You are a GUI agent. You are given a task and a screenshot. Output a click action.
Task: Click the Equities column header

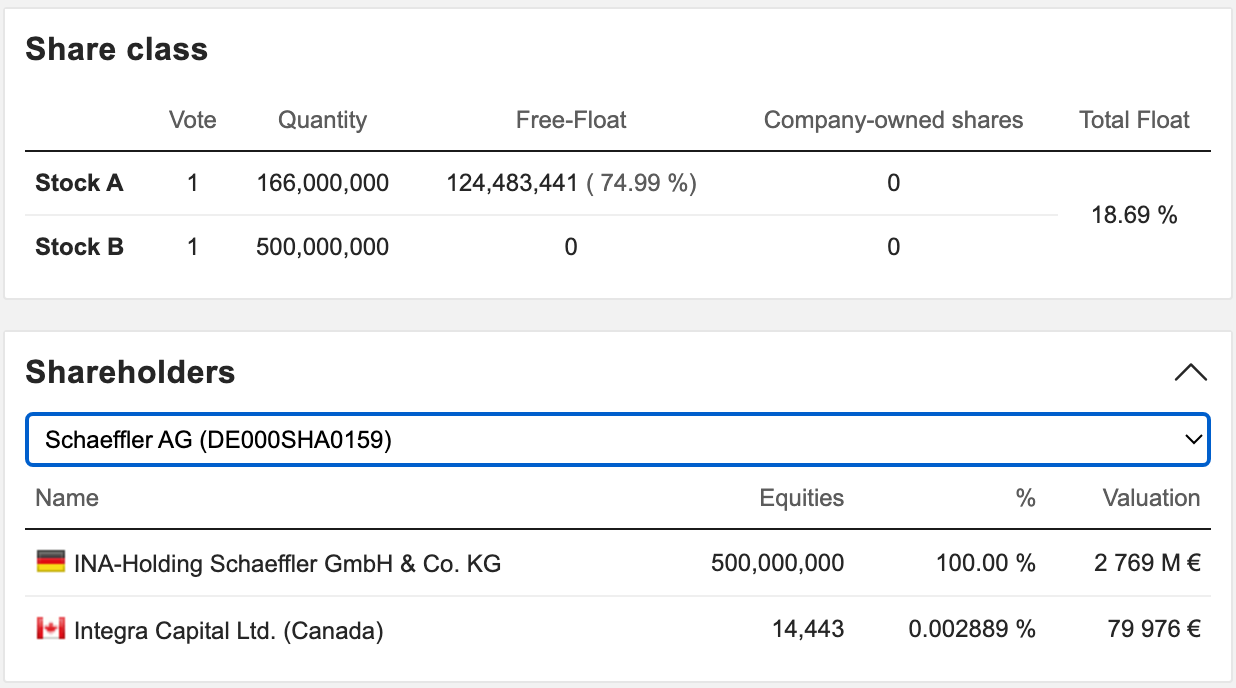[x=802, y=498]
